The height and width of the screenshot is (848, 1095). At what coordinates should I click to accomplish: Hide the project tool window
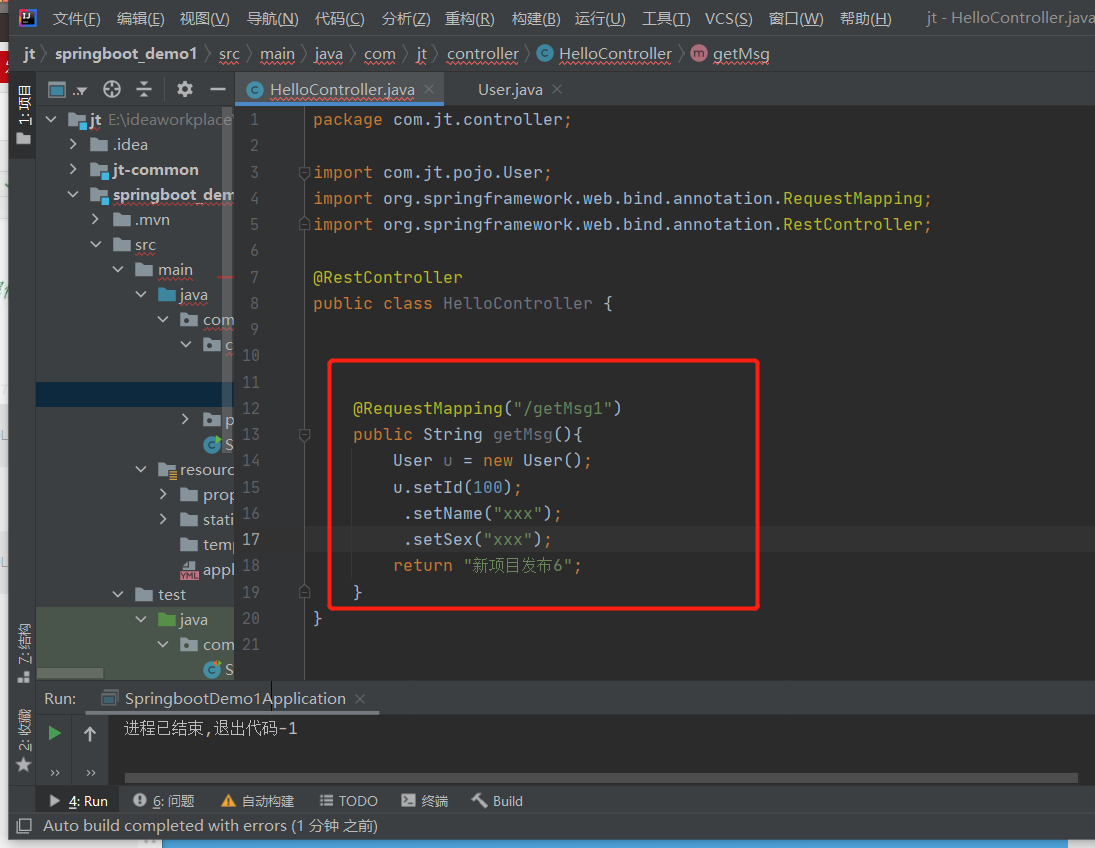218,89
